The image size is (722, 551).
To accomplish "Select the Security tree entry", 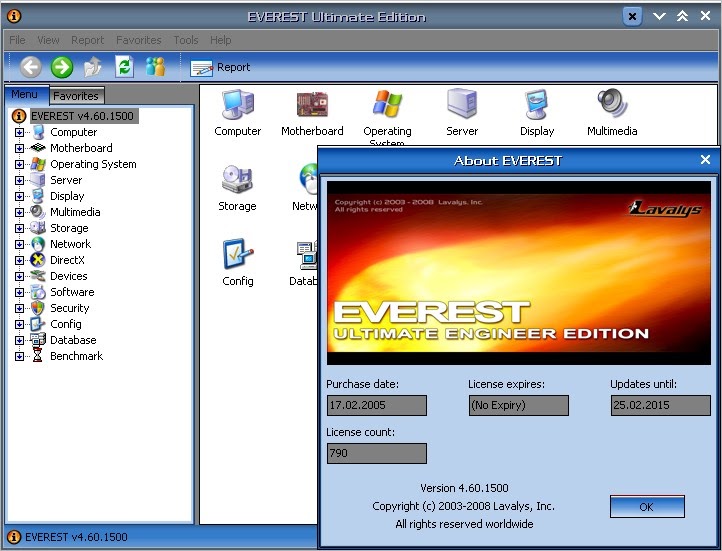I will (70, 308).
